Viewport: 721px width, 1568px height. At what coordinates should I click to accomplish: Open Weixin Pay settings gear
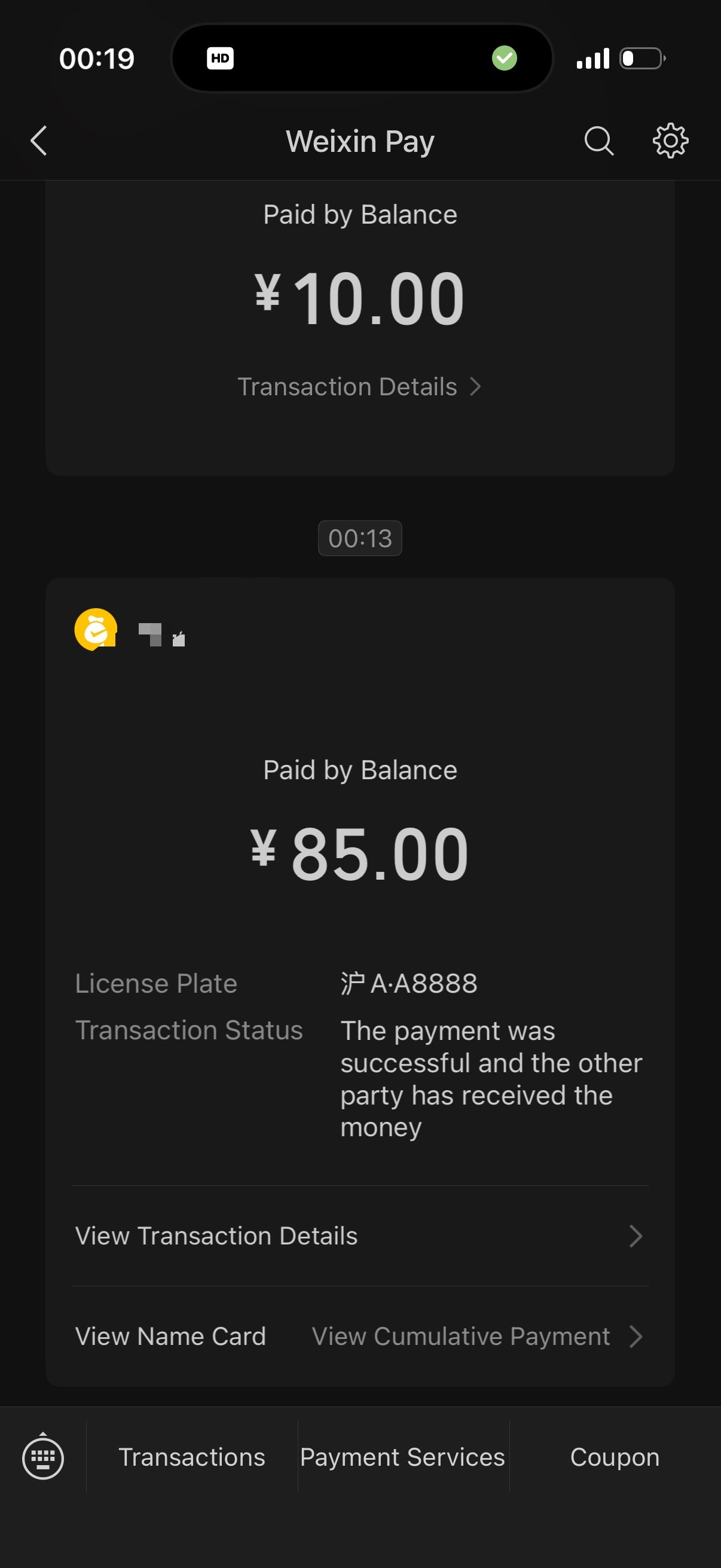(x=671, y=141)
